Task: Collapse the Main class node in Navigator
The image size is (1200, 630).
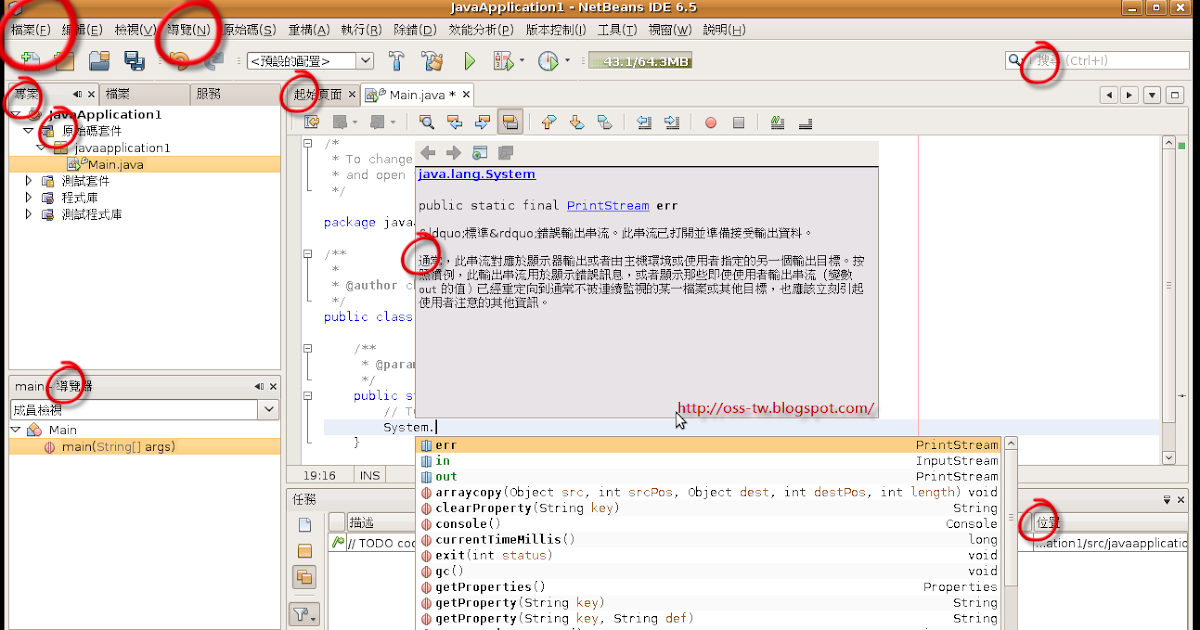Action: [17, 430]
